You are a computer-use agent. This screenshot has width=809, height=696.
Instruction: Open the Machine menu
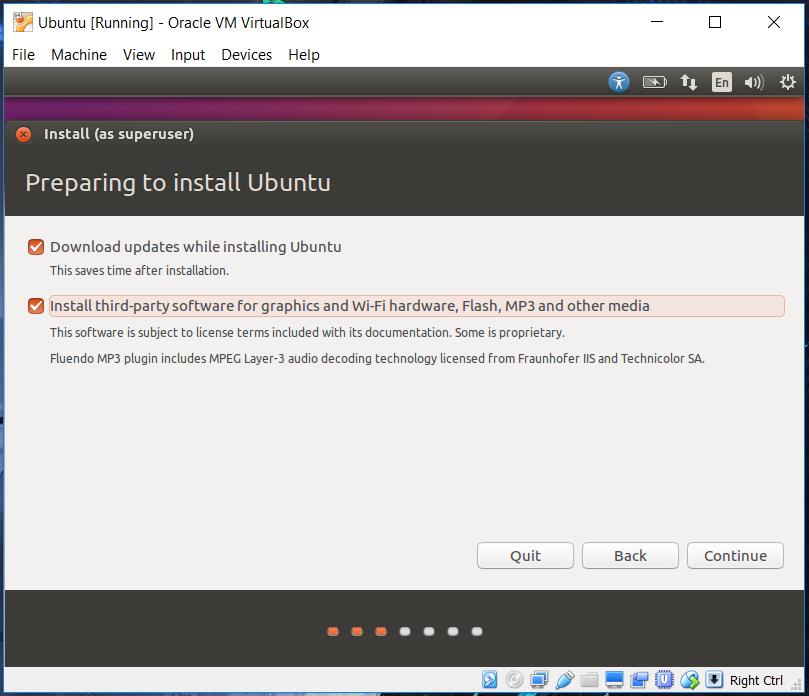tap(79, 55)
